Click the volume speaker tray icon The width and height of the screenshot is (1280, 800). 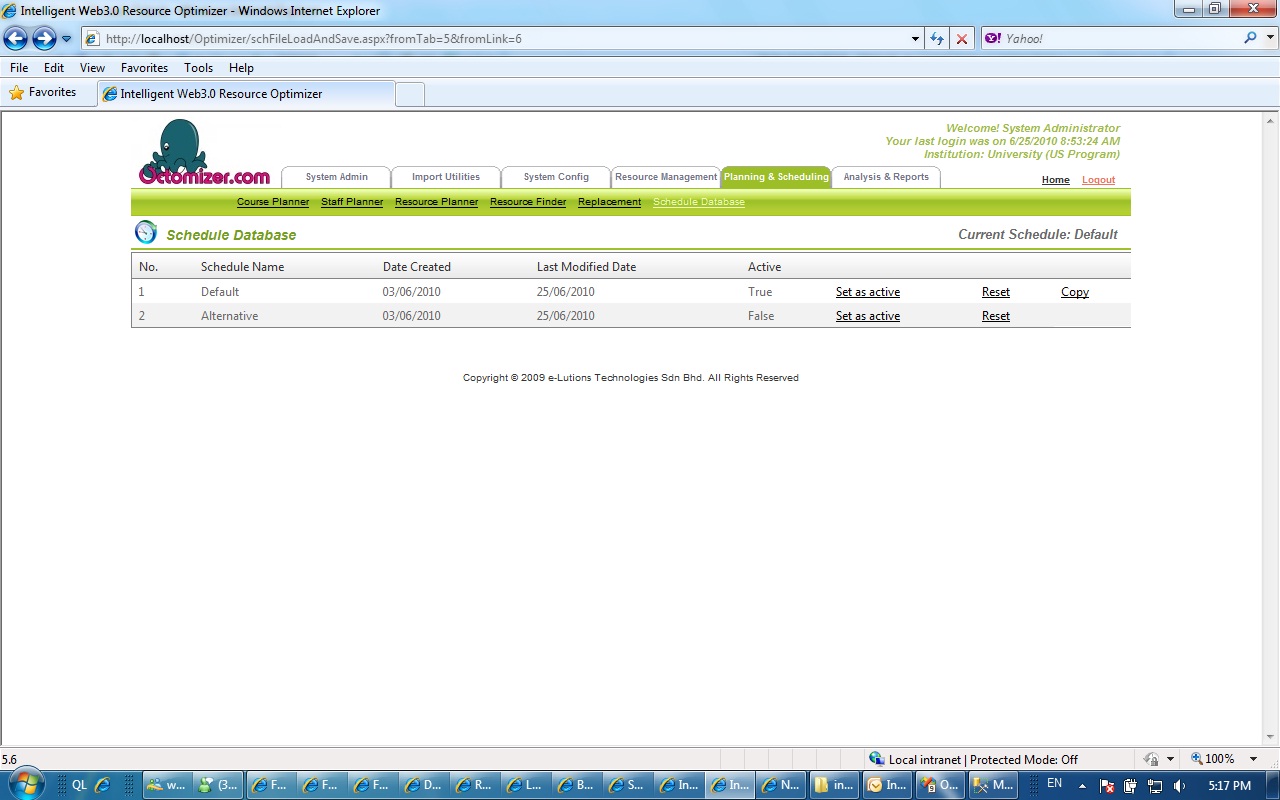tap(1179, 786)
